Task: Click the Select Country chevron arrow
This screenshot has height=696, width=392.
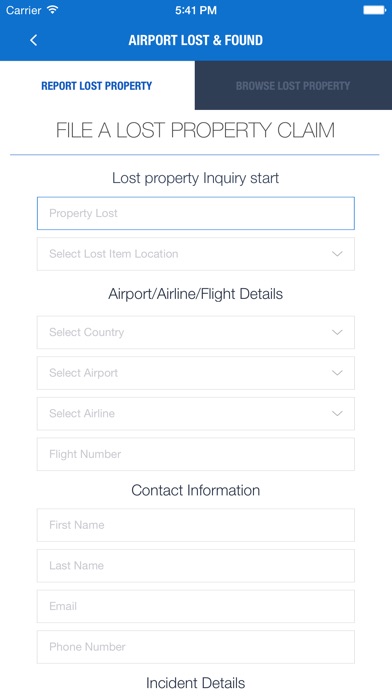Action: (x=337, y=332)
